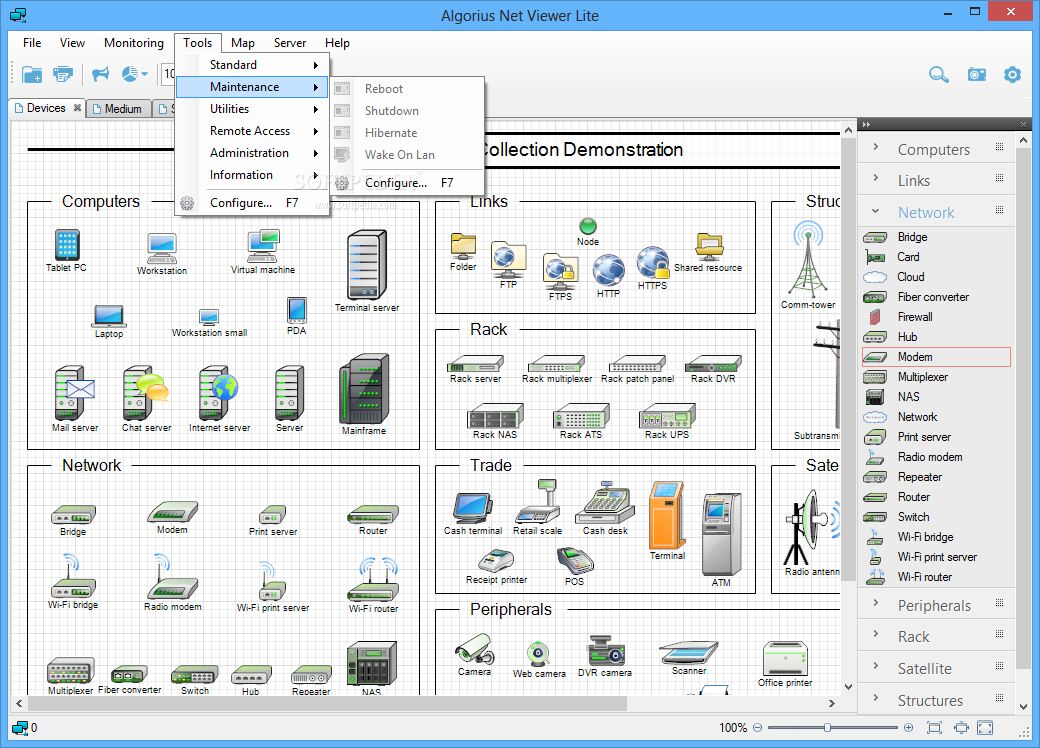The width and height of the screenshot is (1040, 748).
Task: Collapse the side palette with double-arrow
Action: pyautogui.click(x=866, y=124)
